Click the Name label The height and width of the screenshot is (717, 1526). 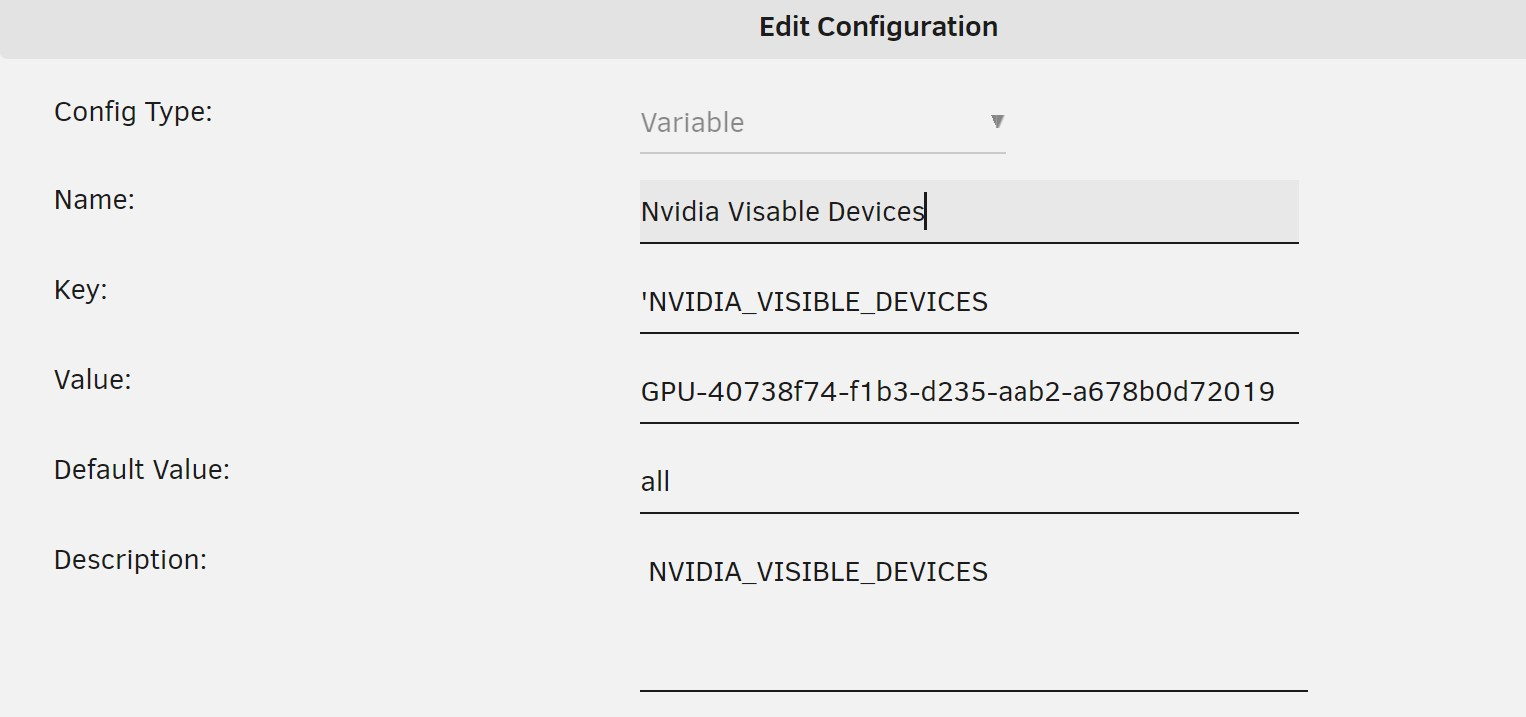[94, 200]
